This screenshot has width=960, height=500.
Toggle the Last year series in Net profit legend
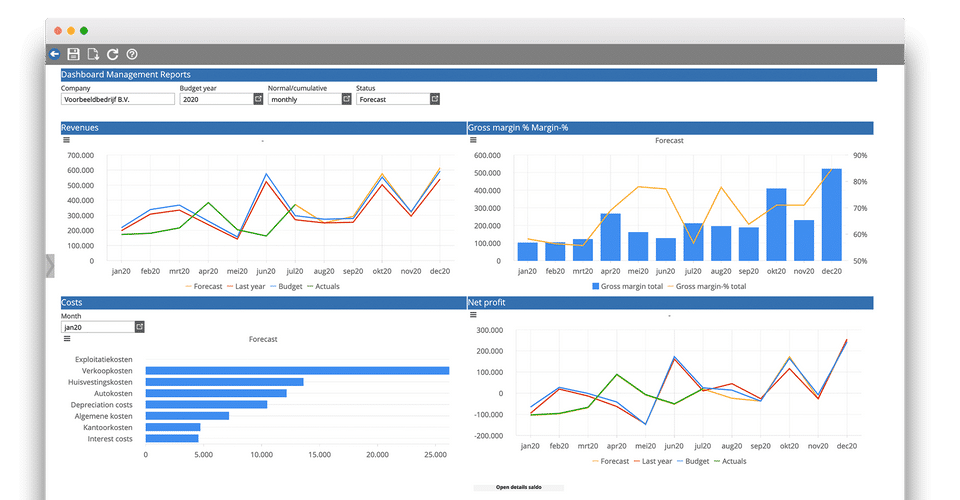tap(653, 461)
